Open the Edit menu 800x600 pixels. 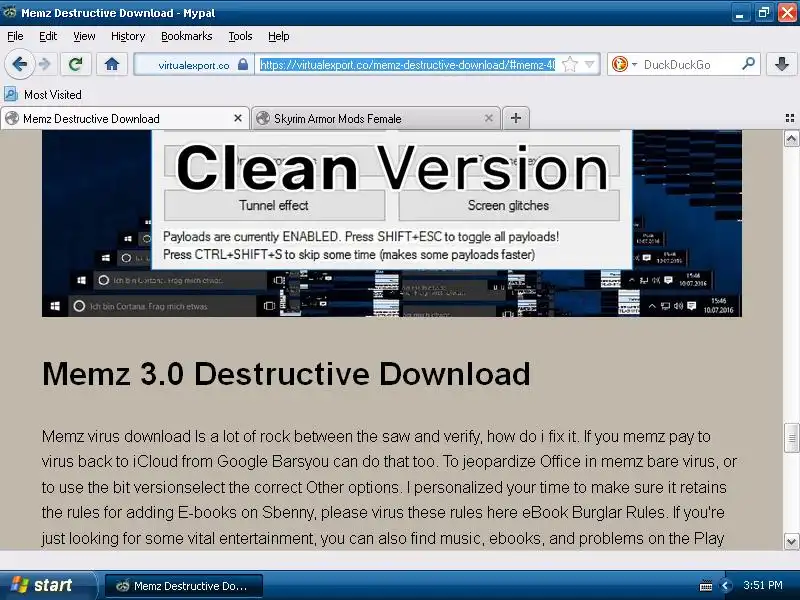click(48, 36)
